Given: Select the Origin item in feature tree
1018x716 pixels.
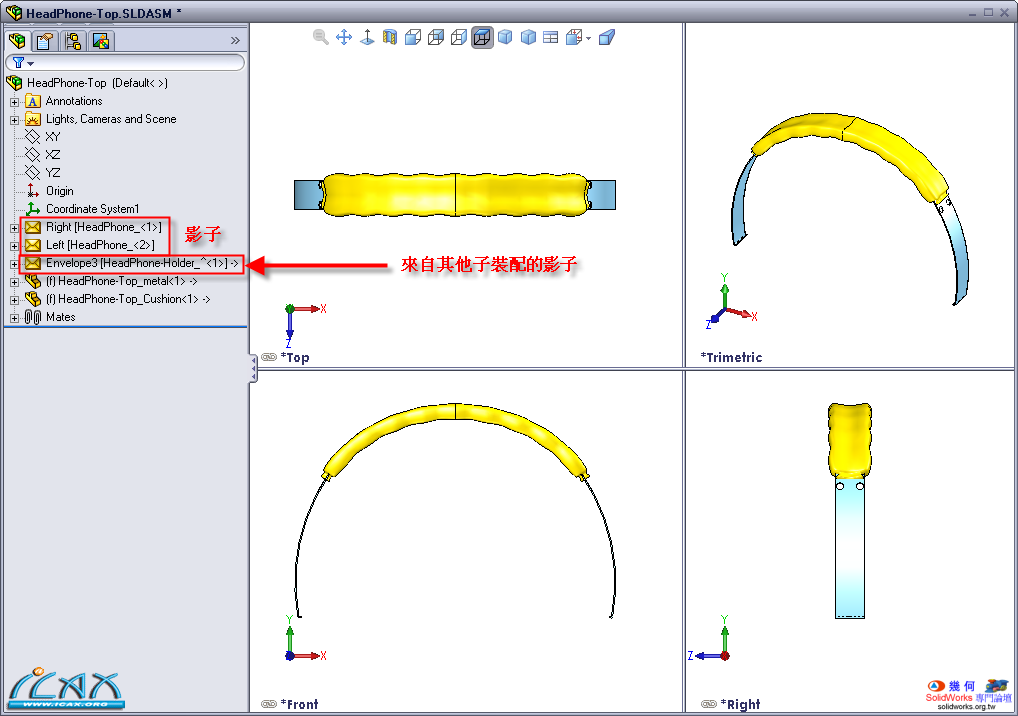Looking at the screenshot, I should pyautogui.click(x=59, y=191).
